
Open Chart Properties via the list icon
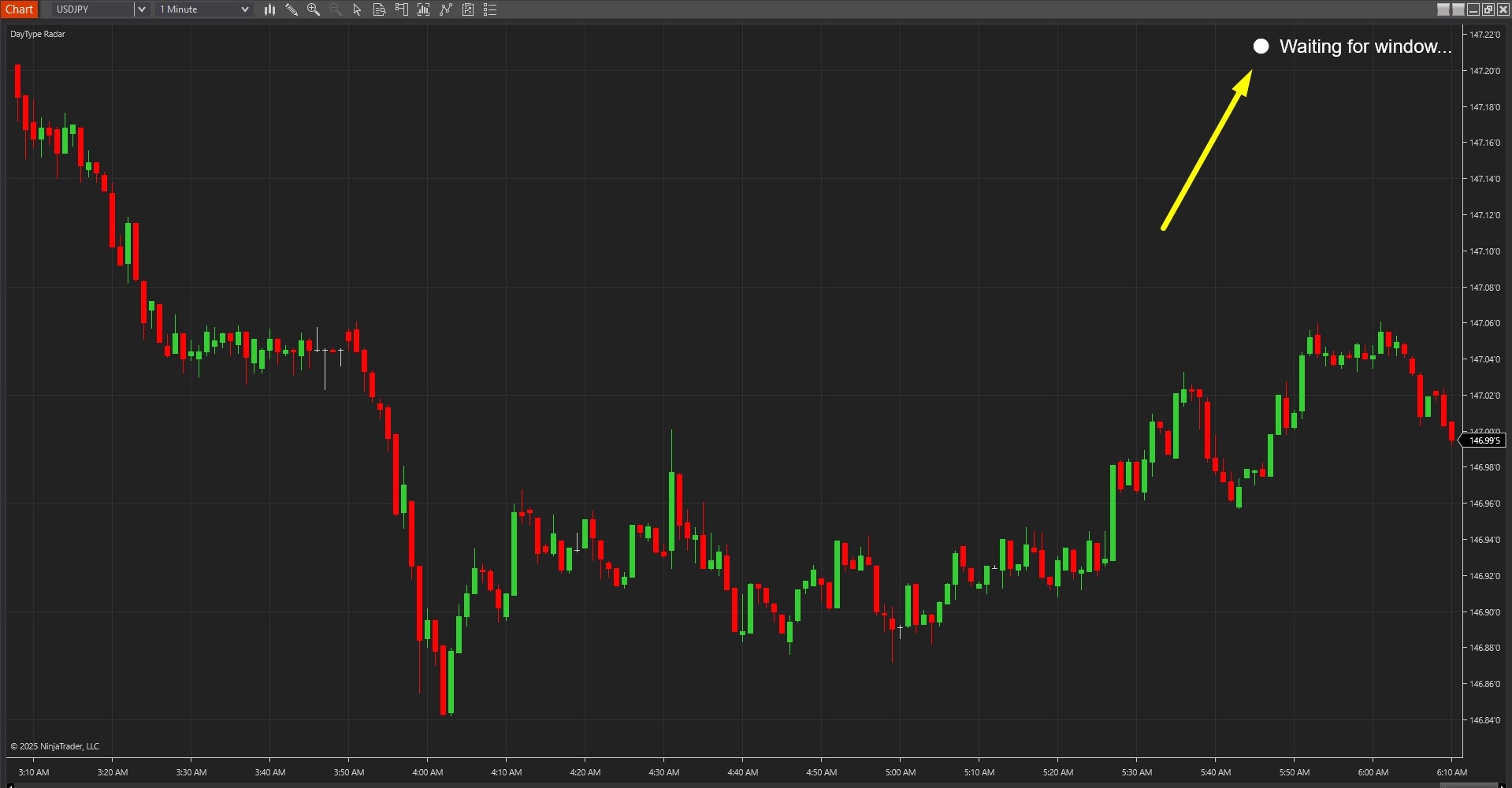tap(489, 9)
